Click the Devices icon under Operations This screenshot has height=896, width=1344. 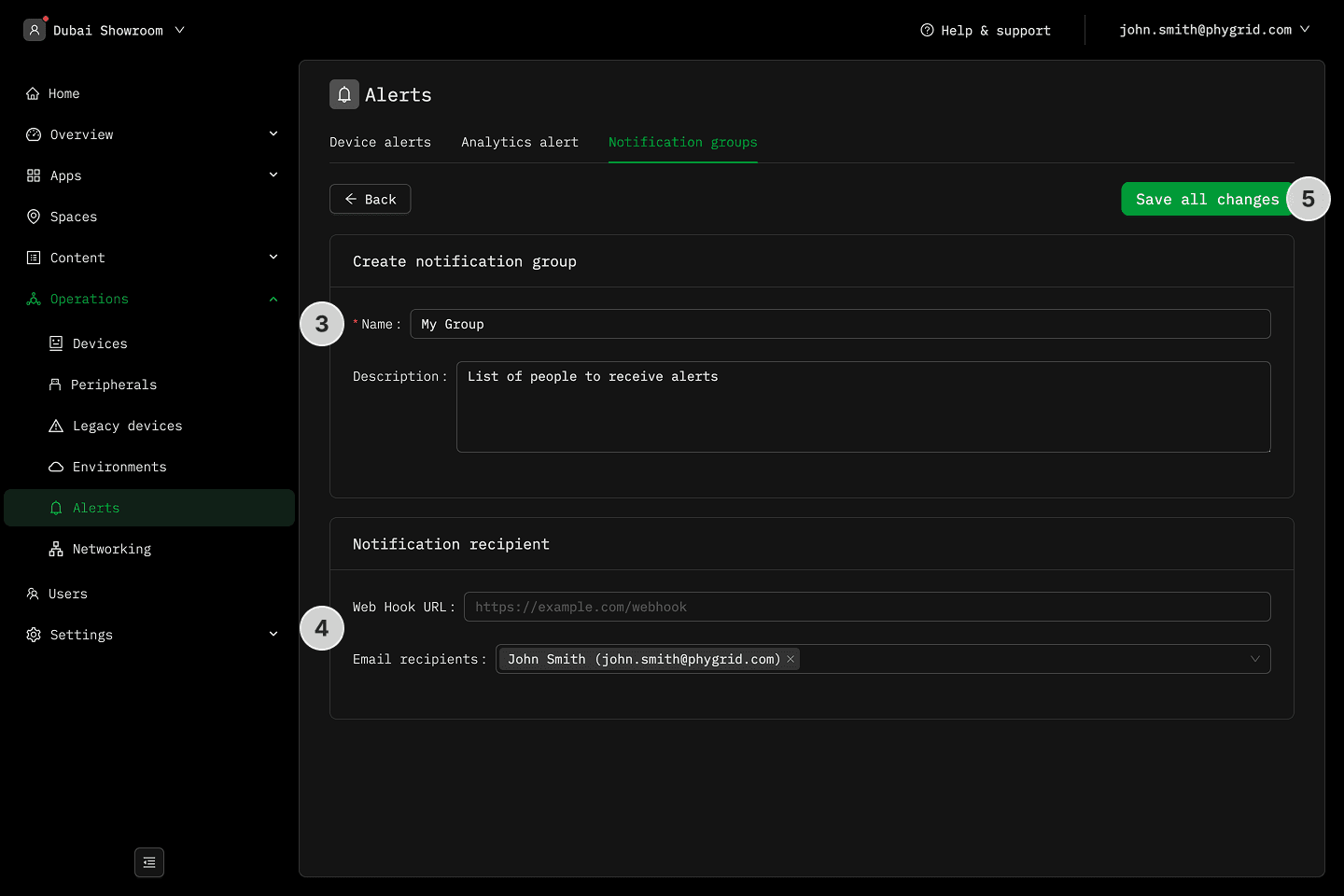(56, 343)
